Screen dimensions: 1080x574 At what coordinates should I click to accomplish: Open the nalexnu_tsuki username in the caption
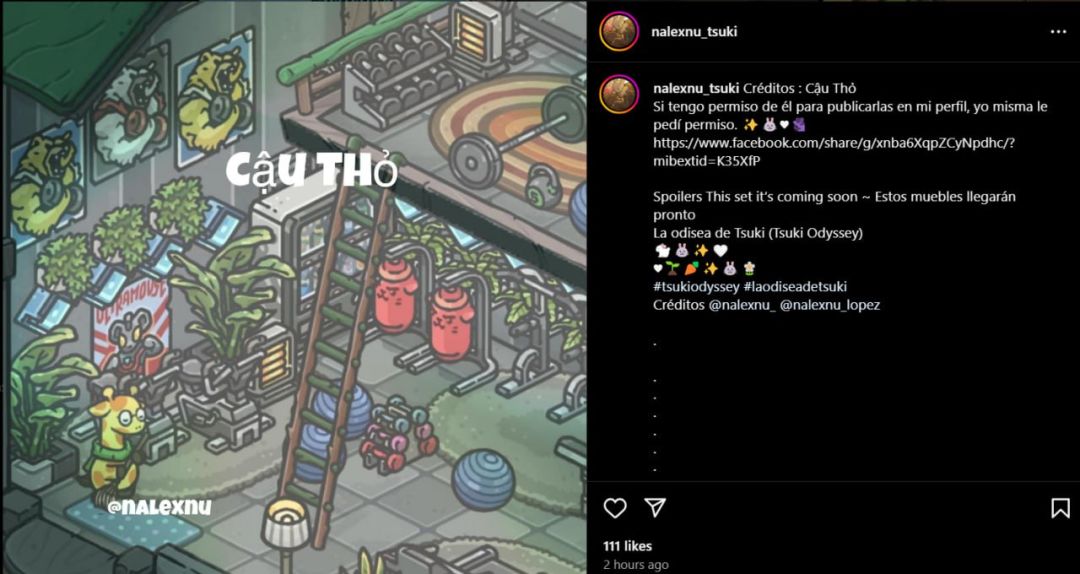[696, 89]
